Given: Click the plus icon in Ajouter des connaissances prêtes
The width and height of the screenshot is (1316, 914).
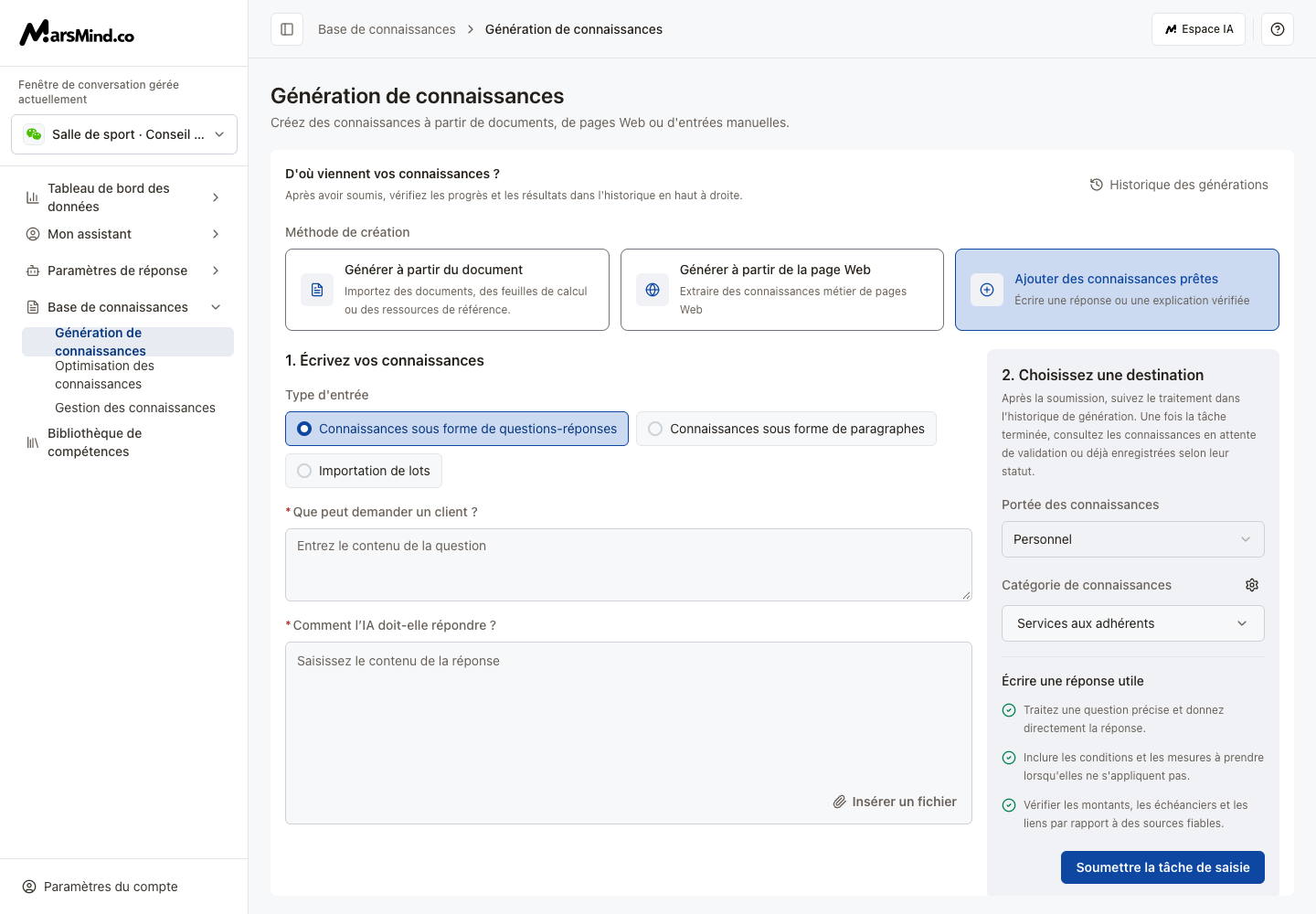Looking at the screenshot, I should 987,290.
